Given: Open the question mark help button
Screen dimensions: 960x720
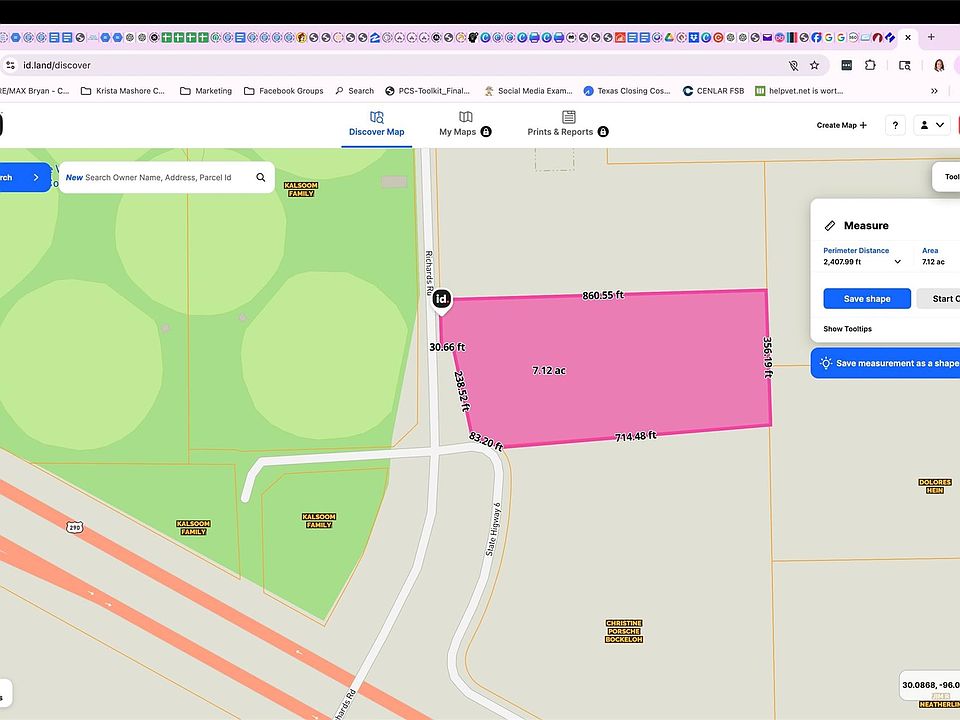Looking at the screenshot, I should pyautogui.click(x=895, y=126).
